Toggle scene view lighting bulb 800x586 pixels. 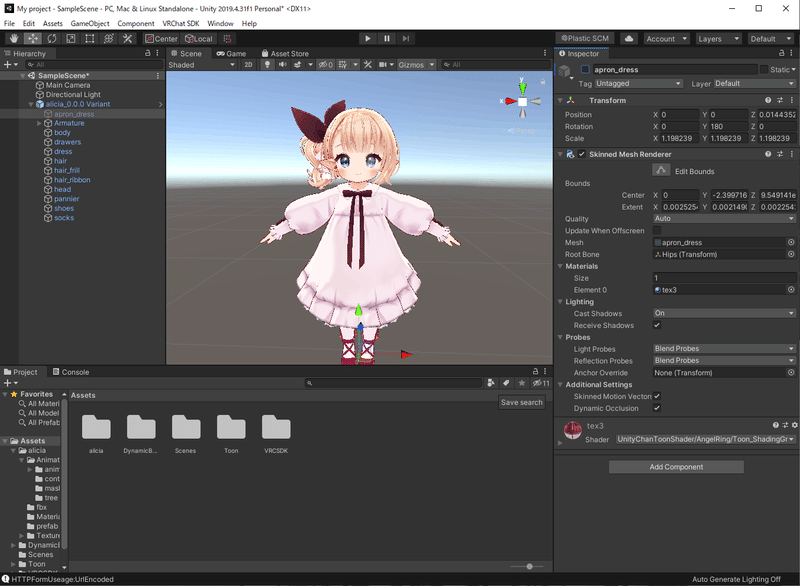click(267, 63)
